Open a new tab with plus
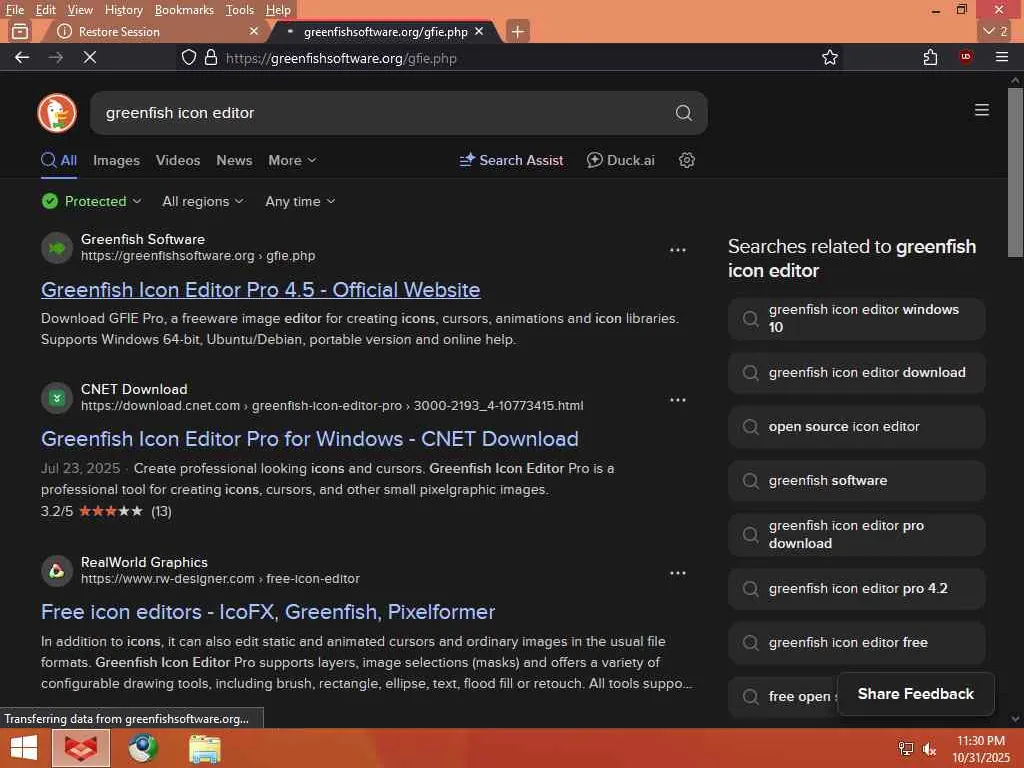This screenshot has height=768, width=1024. pyautogui.click(x=517, y=31)
